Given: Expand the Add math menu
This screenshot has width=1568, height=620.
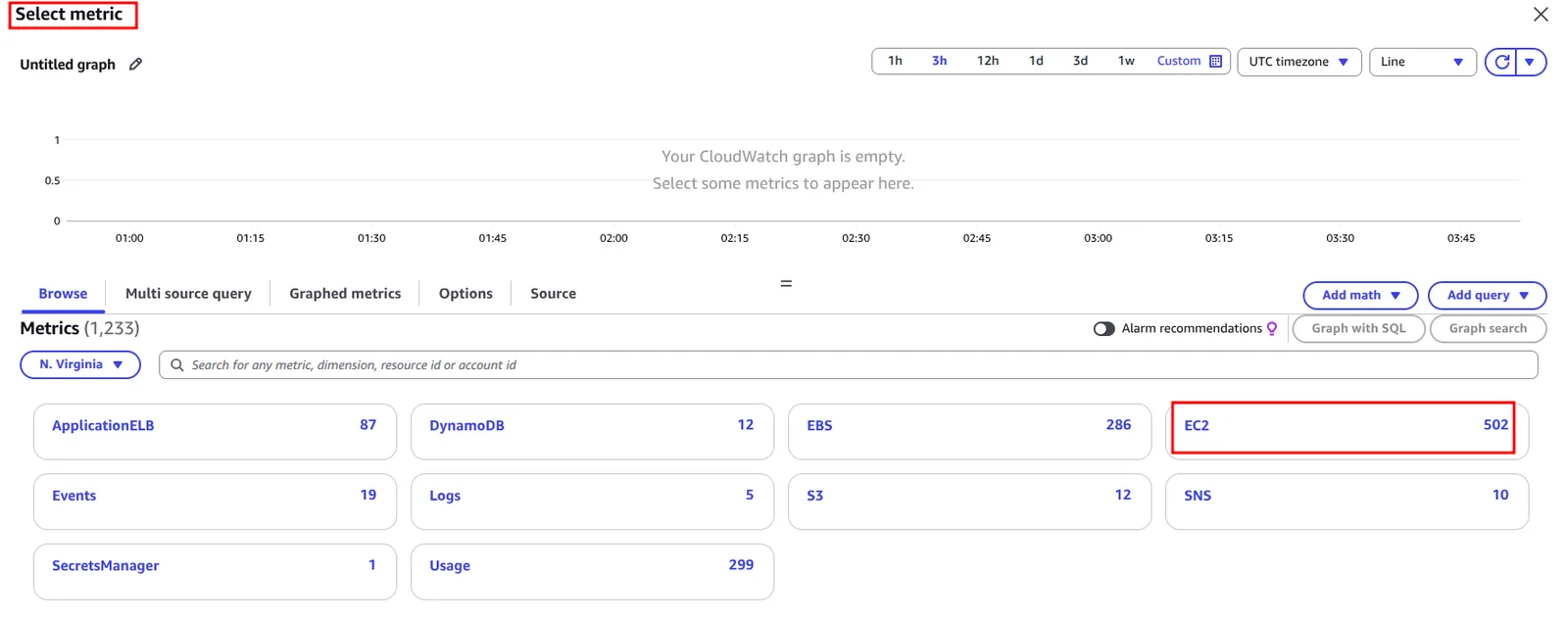Looking at the screenshot, I should 1360,295.
